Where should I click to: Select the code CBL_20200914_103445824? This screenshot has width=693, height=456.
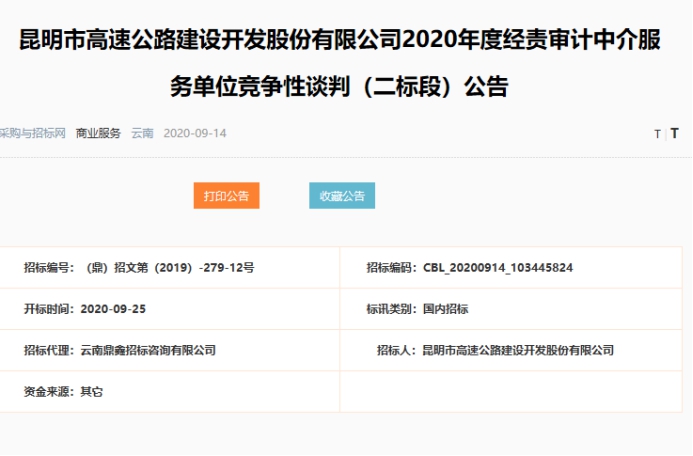click(498, 267)
